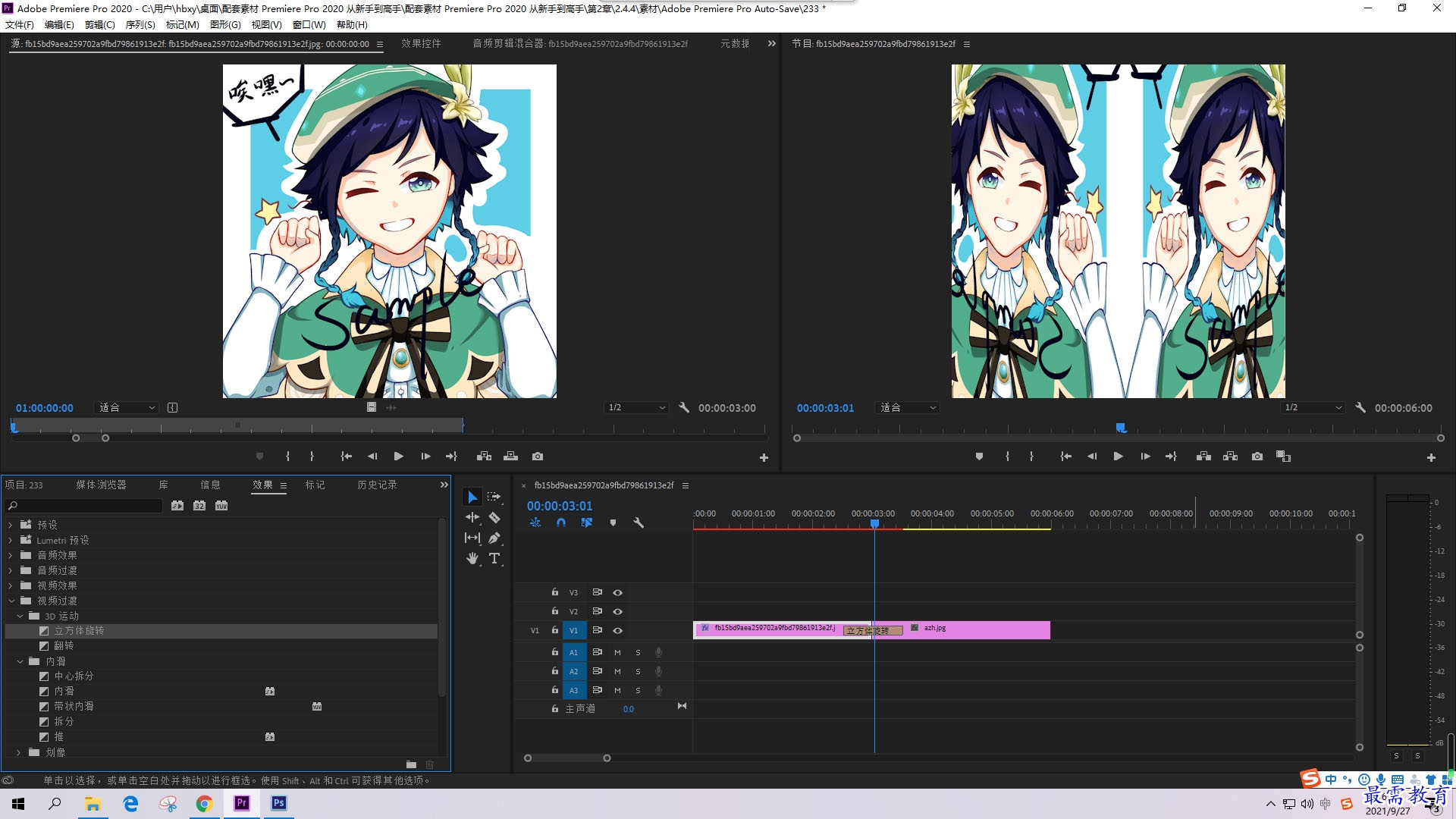The width and height of the screenshot is (1456, 819).
Task: Open program monitor zoom level dropdown
Action: (x=908, y=407)
